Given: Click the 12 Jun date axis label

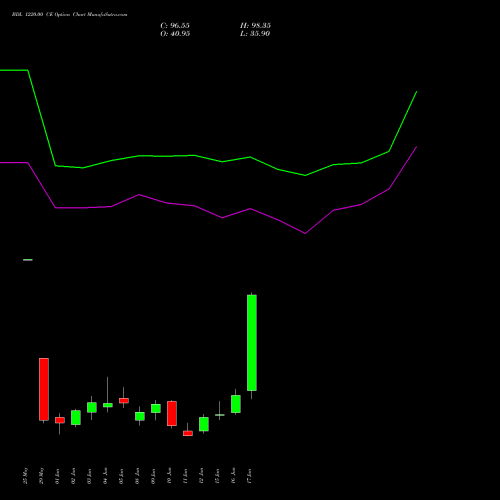Looking at the screenshot, I should [202, 476].
